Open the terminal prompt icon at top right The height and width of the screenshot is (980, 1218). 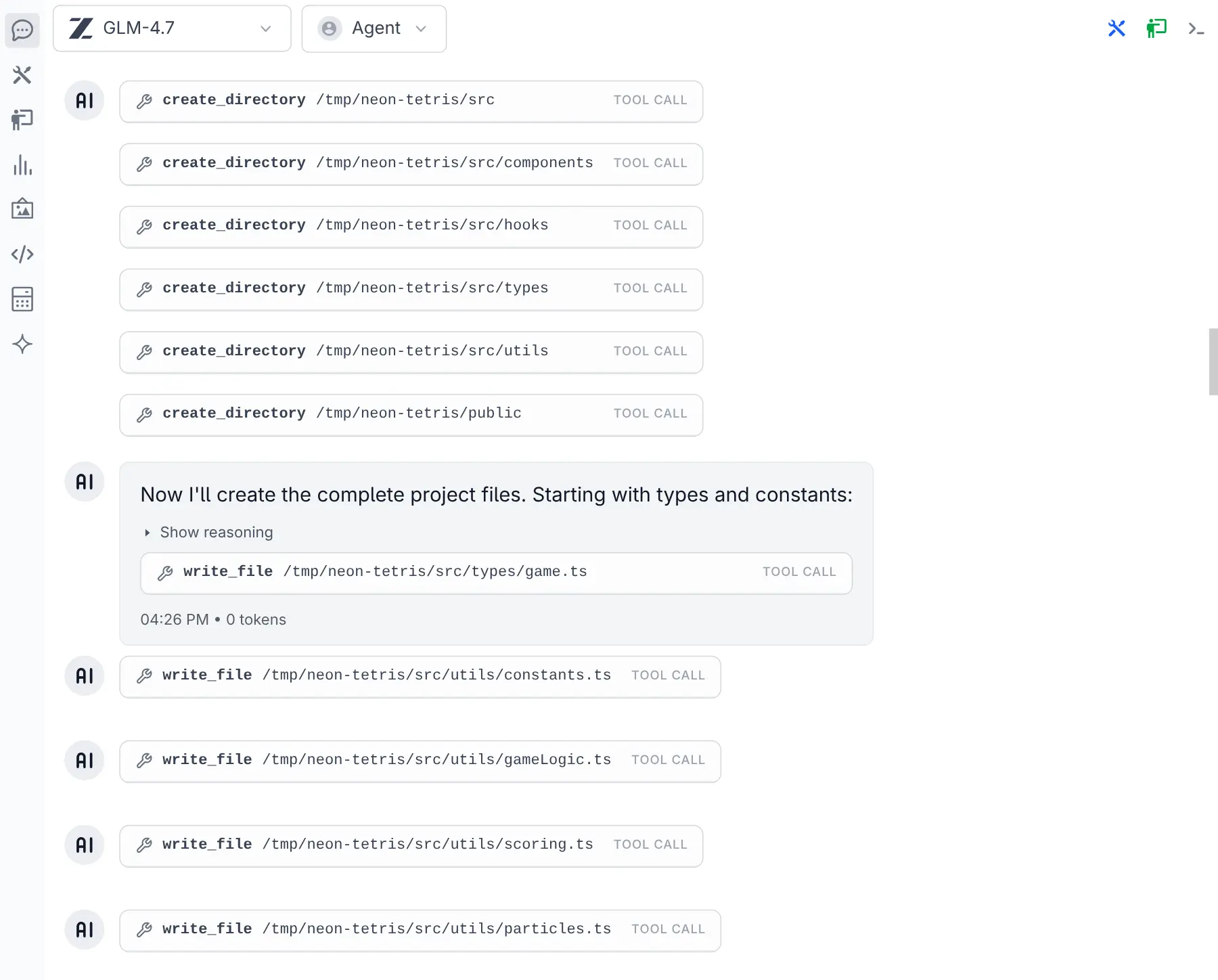point(1196,28)
